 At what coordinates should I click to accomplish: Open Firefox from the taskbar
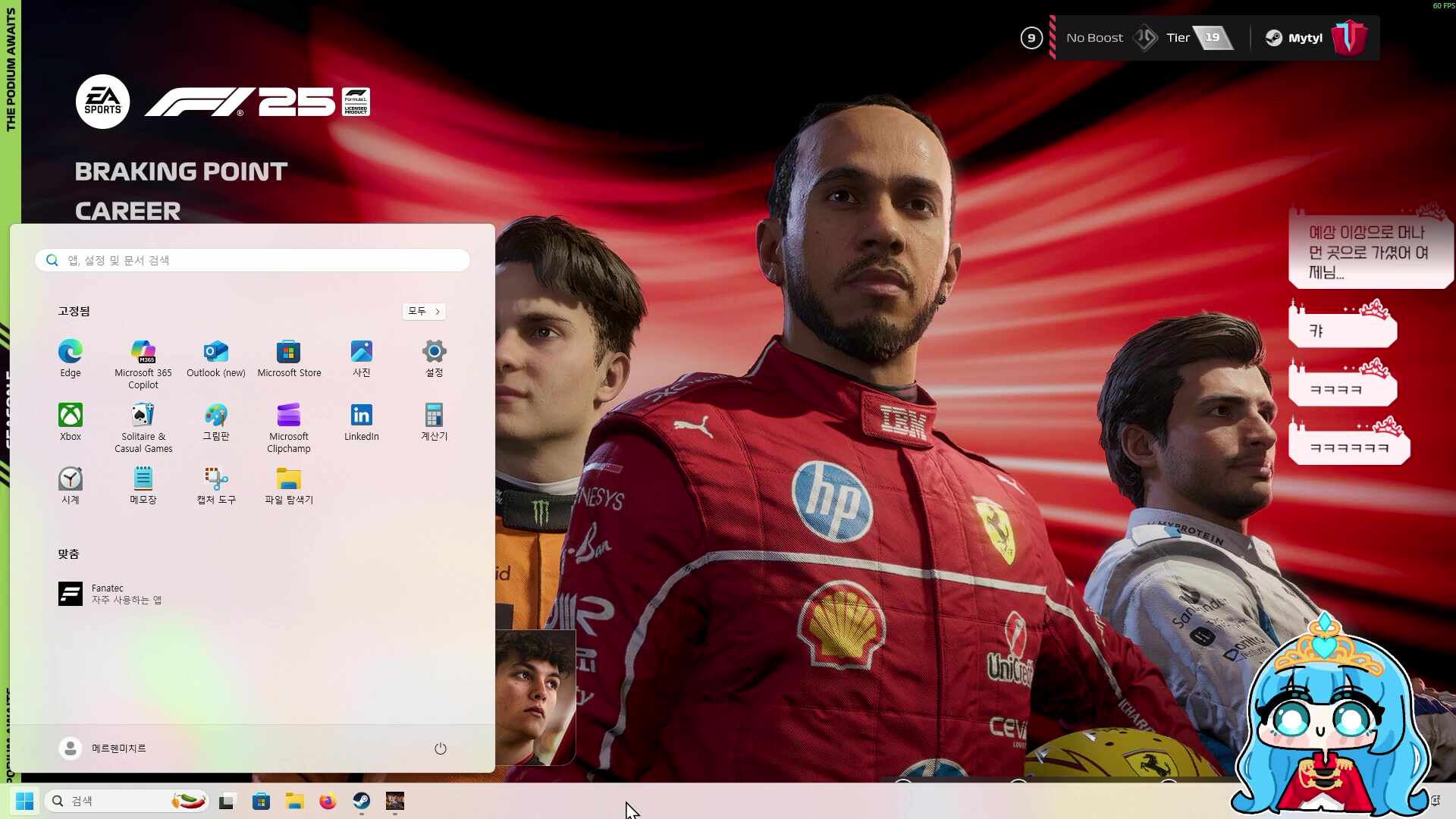tap(328, 801)
